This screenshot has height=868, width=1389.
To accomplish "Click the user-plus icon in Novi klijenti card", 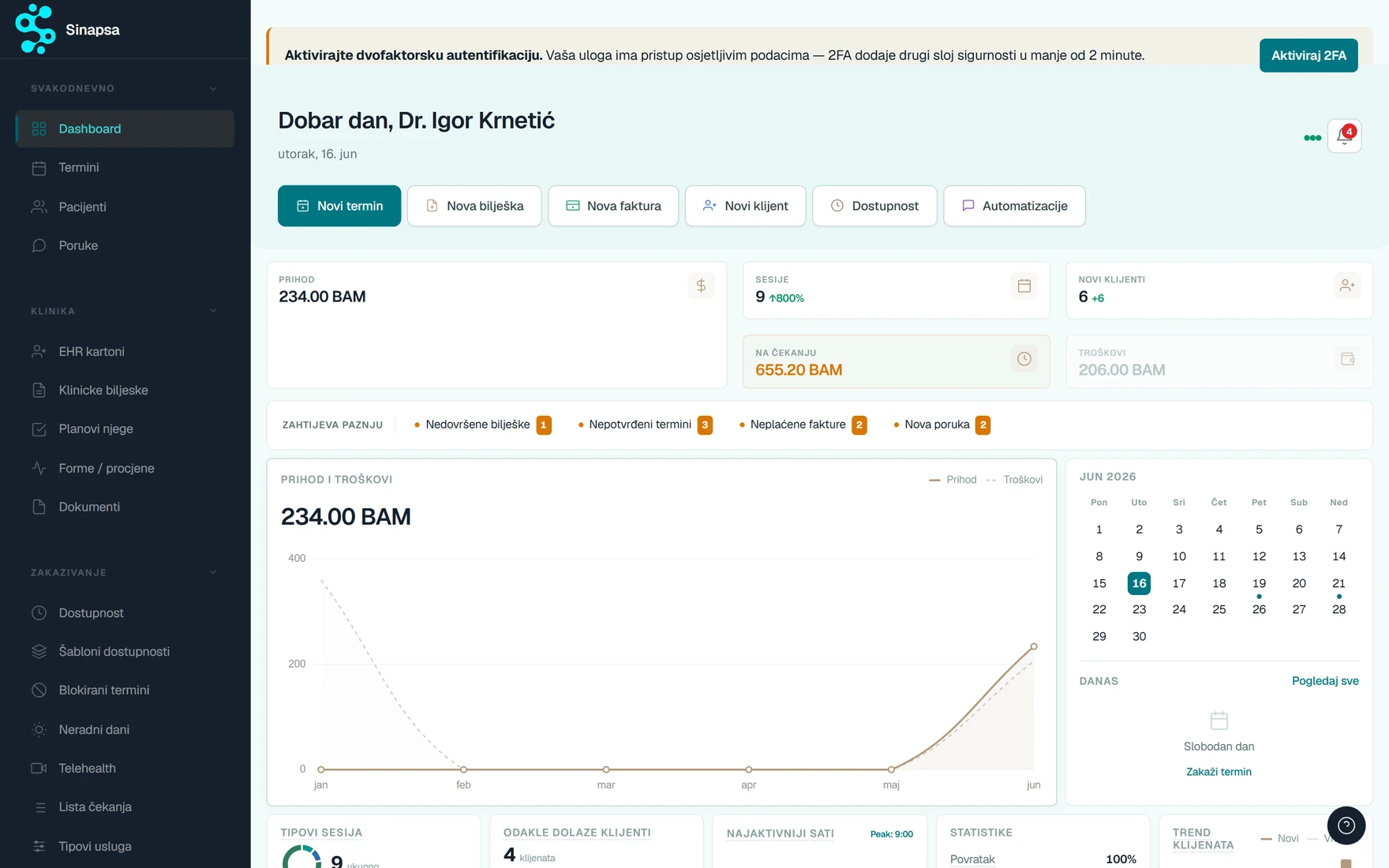I will click(1347, 286).
